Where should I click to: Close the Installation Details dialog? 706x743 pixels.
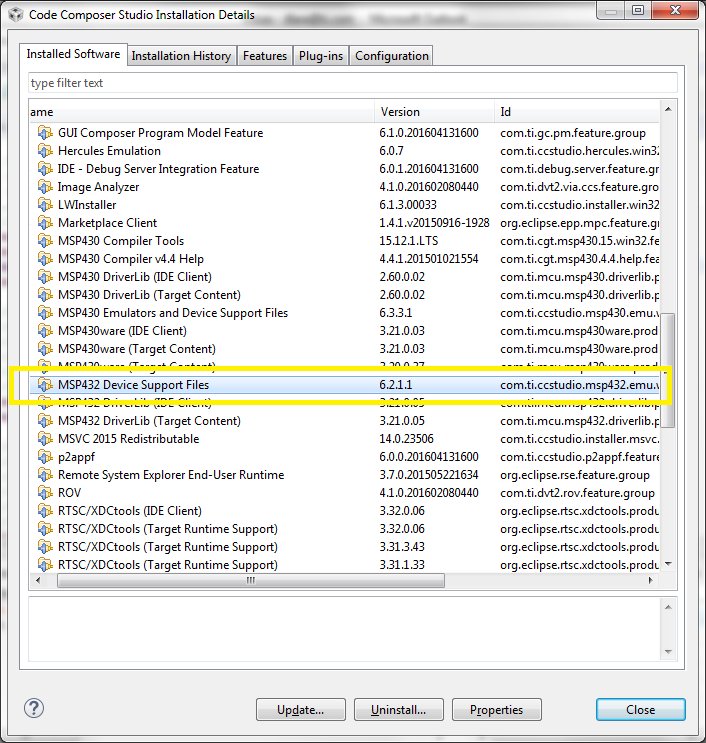(641, 709)
